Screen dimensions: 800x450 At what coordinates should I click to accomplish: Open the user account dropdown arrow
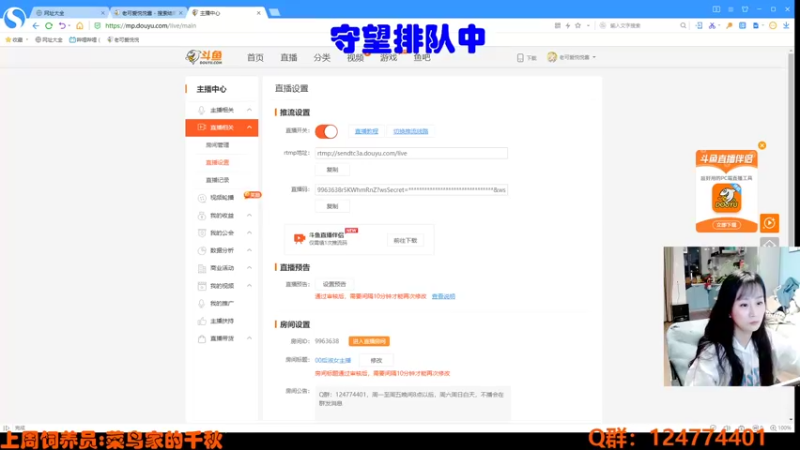click(594, 58)
